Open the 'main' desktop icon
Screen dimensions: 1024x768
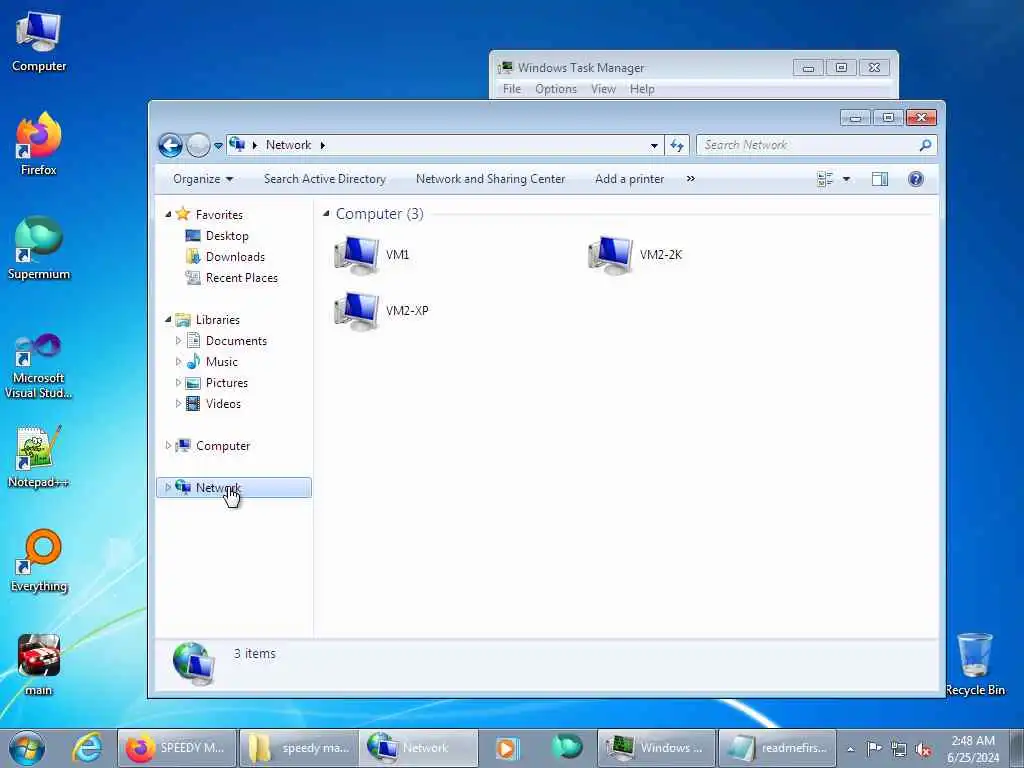(x=39, y=665)
